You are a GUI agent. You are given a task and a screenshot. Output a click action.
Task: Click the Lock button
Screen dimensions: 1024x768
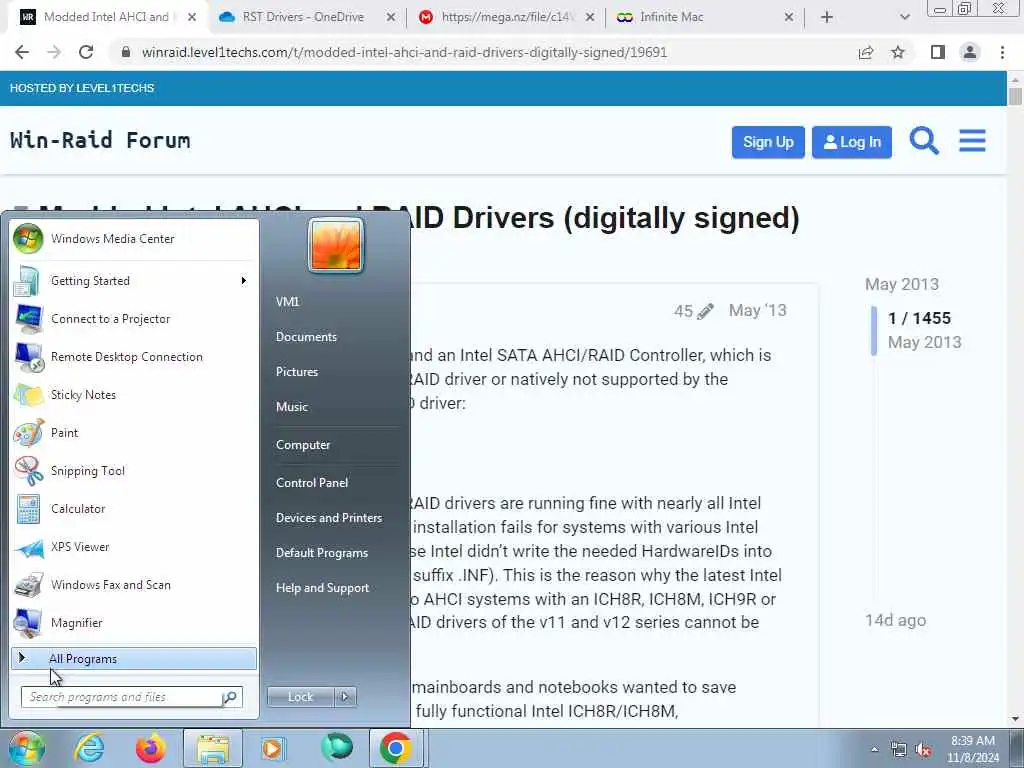[x=301, y=697]
